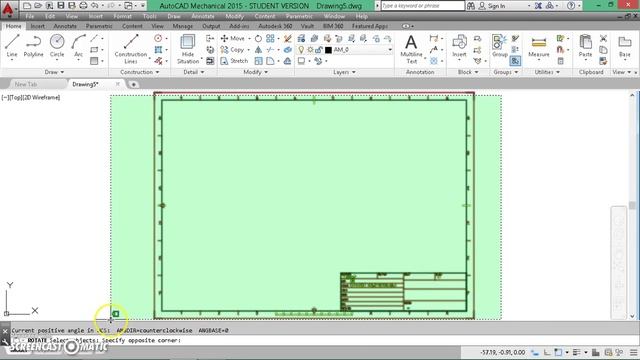Expand the Modify panel

256,72
